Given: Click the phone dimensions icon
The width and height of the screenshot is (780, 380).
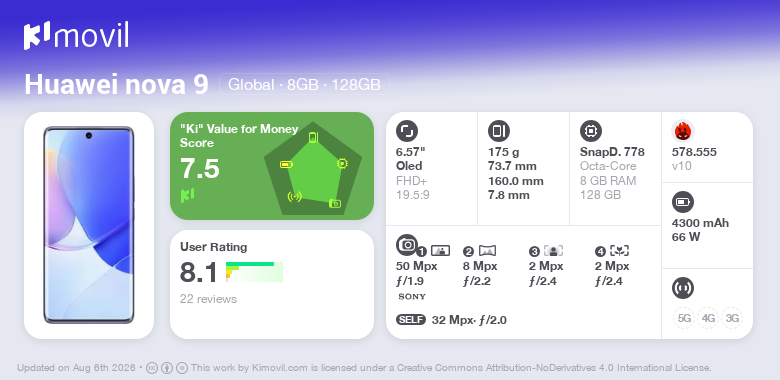Looking at the screenshot, I should click(498, 131).
